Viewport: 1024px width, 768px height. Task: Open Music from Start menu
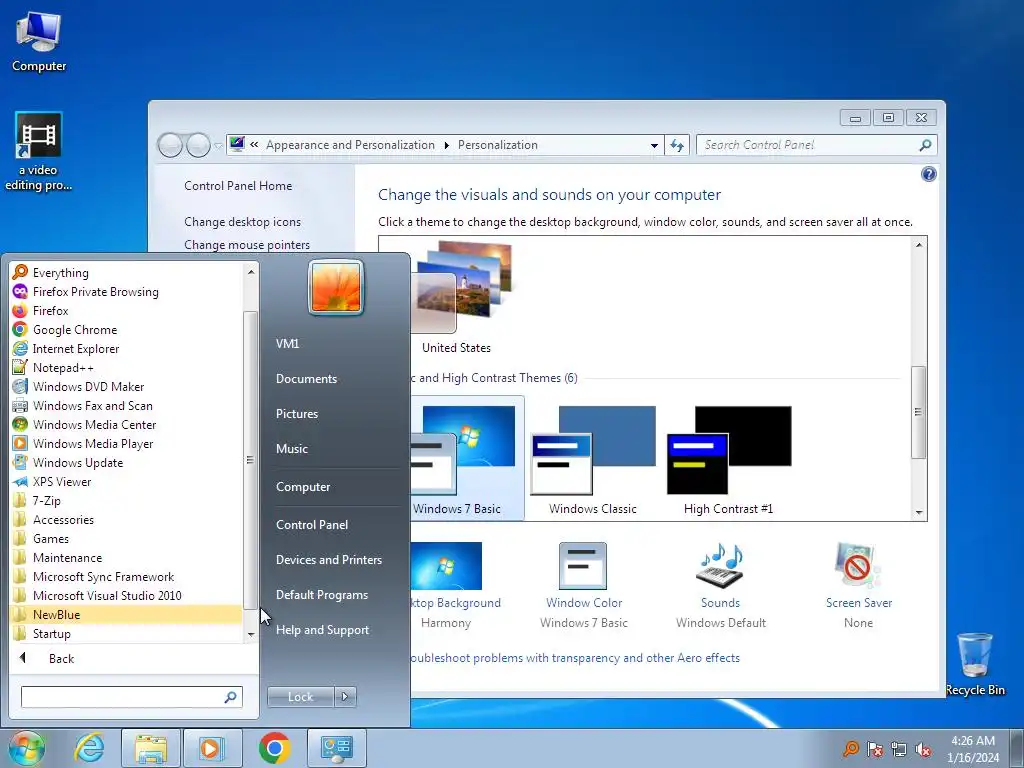coord(291,449)
